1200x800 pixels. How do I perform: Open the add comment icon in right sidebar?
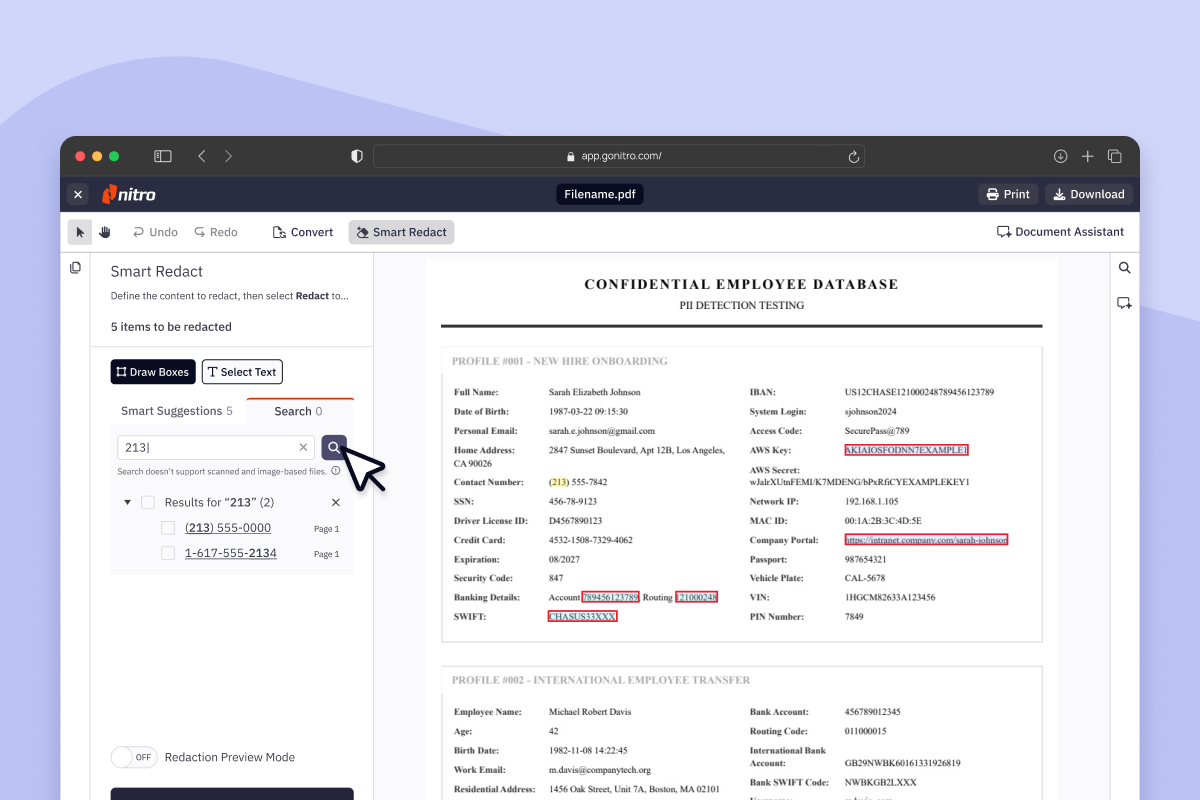1125,303
